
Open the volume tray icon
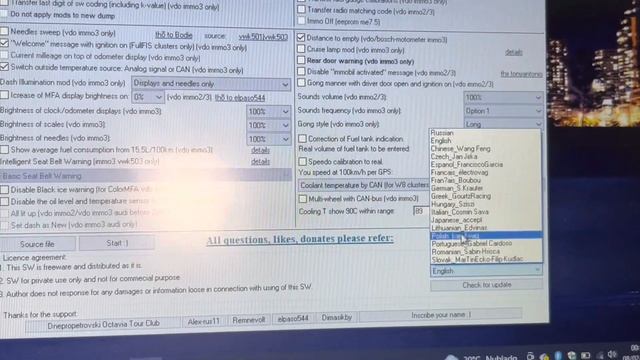tap(612, 354)
